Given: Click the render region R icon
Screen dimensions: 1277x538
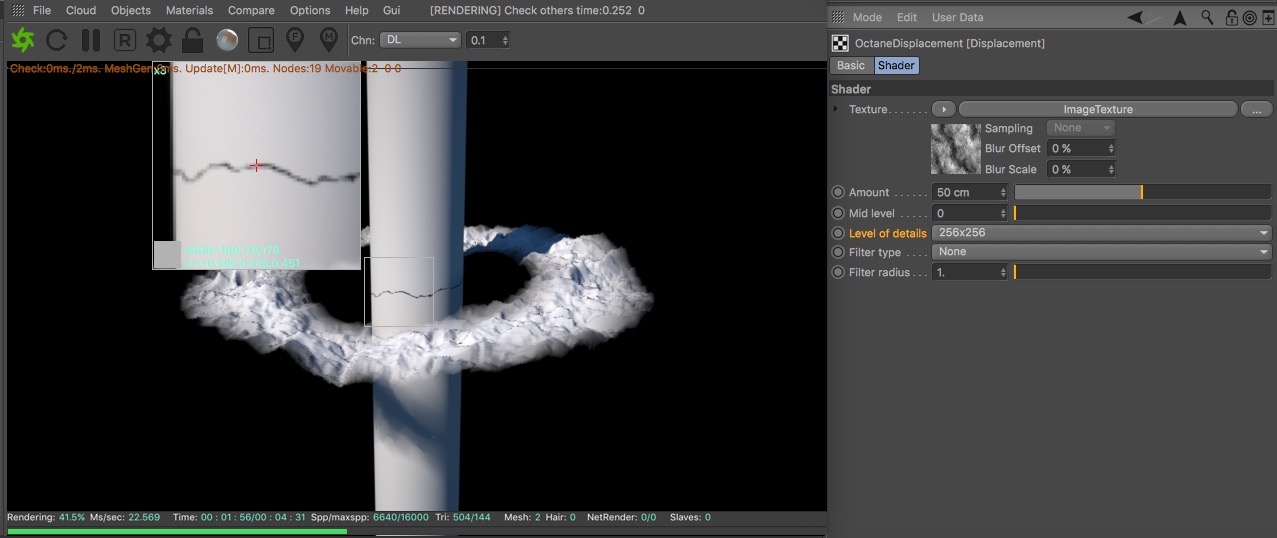Looking at the screenshot, I should click(125, 40).
